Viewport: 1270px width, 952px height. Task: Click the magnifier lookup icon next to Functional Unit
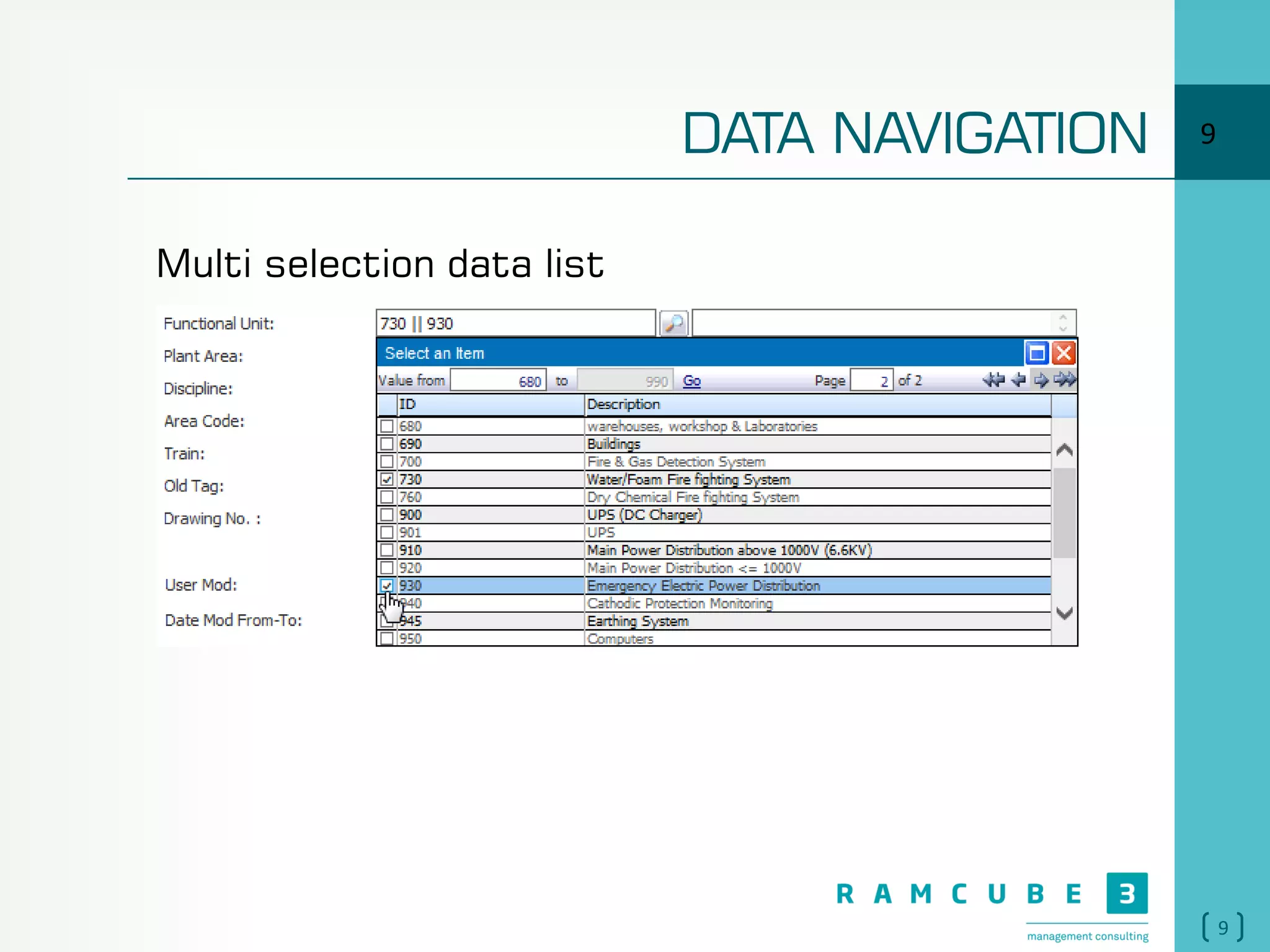tap(673, 323)
